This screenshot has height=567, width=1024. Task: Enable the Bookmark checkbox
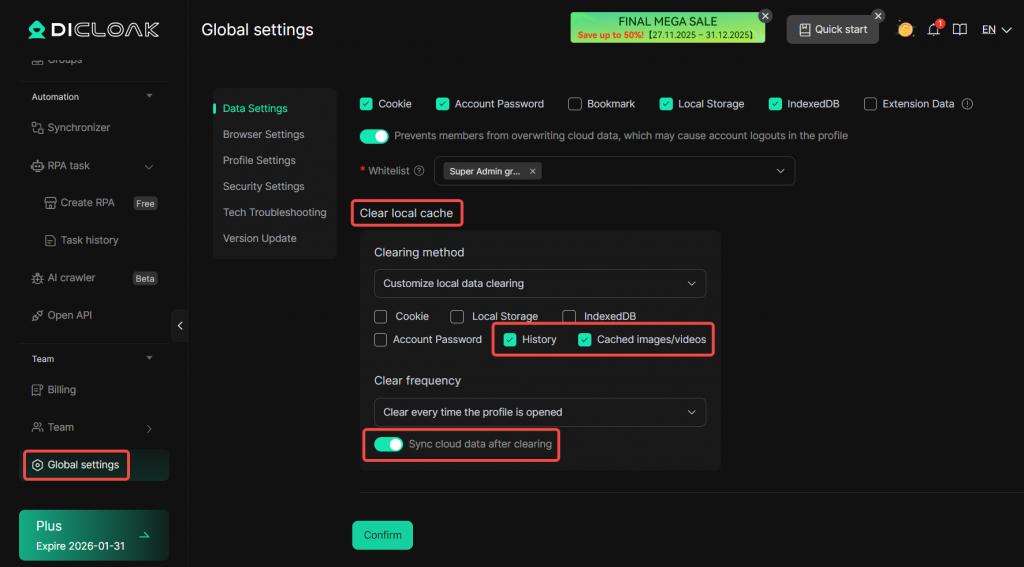pyautogui.click(x=575, y=104)
